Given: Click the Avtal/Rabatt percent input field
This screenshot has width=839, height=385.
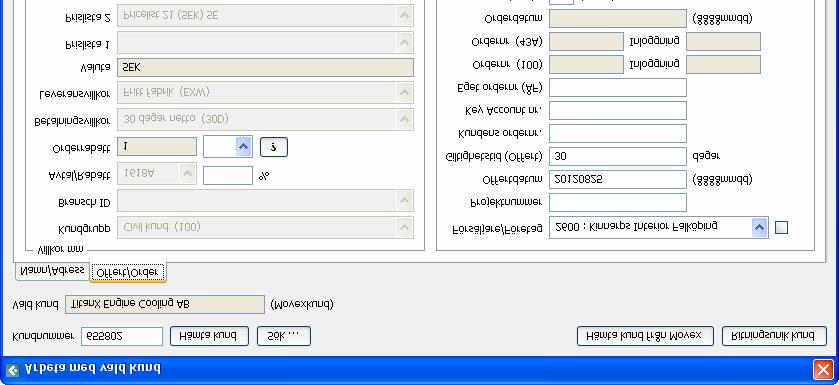Looking at the screenshot, I should click(228, 175).
